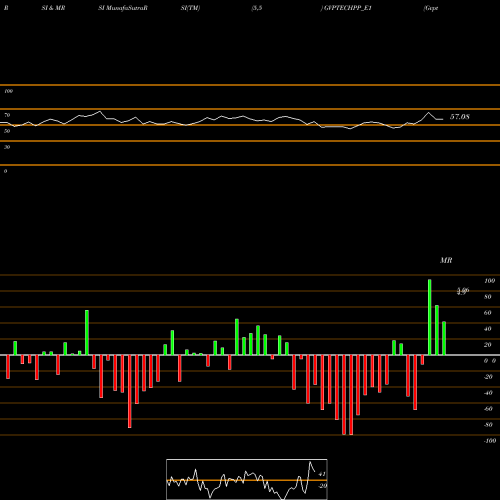Click the MR axis label -80
This screenshot has width=500, height=500.
(x=488, y=425)
